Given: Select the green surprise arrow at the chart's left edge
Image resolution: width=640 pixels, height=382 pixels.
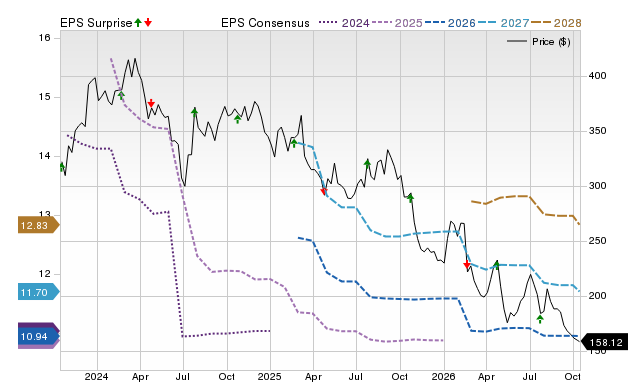Looking at the screenshot, I should click(x=62, y=167).
